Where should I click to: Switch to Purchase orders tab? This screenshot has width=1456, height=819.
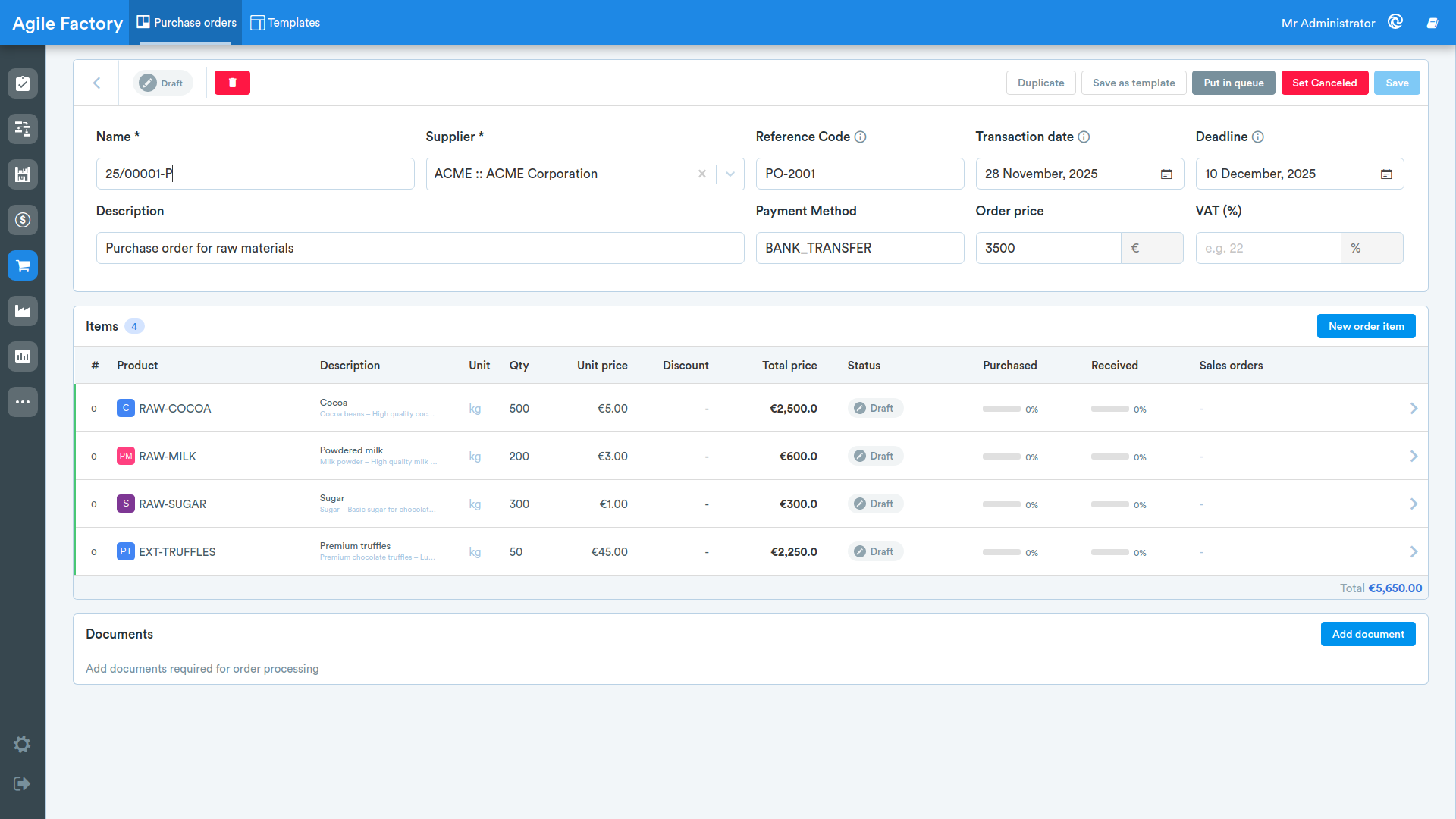pos(186,23)
